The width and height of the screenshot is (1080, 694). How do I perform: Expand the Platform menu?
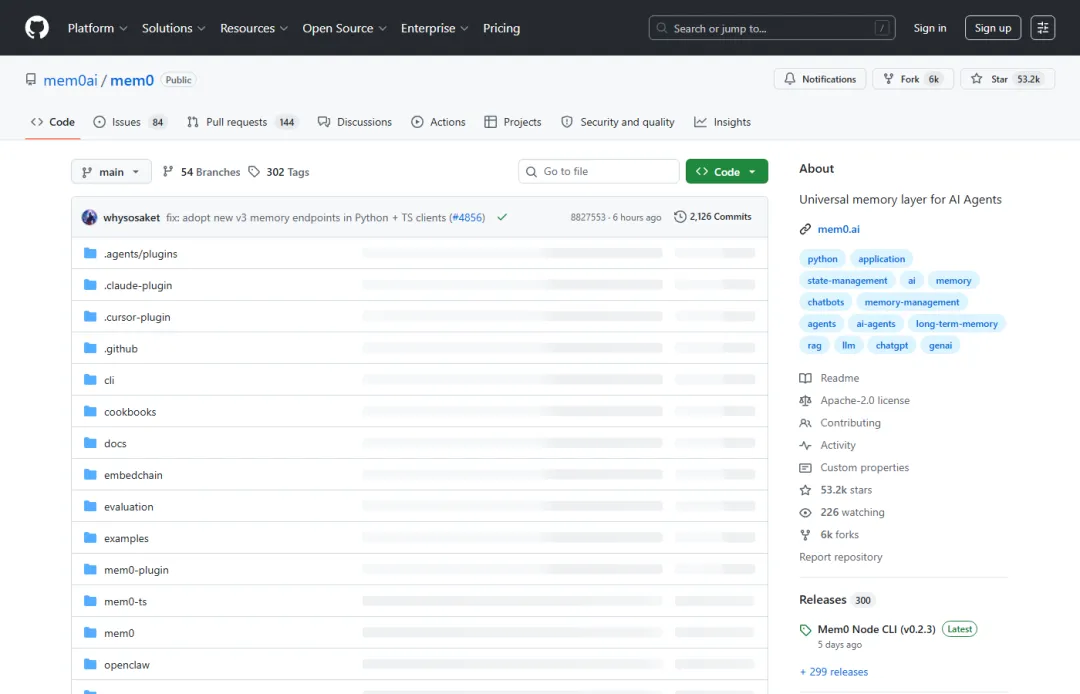point(97,28)
